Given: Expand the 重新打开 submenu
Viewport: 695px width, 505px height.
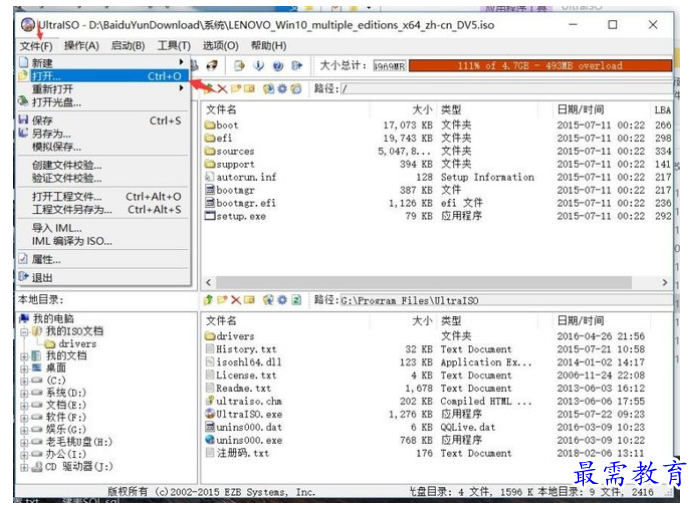Looking at the screenshot, I should (104, 89).
